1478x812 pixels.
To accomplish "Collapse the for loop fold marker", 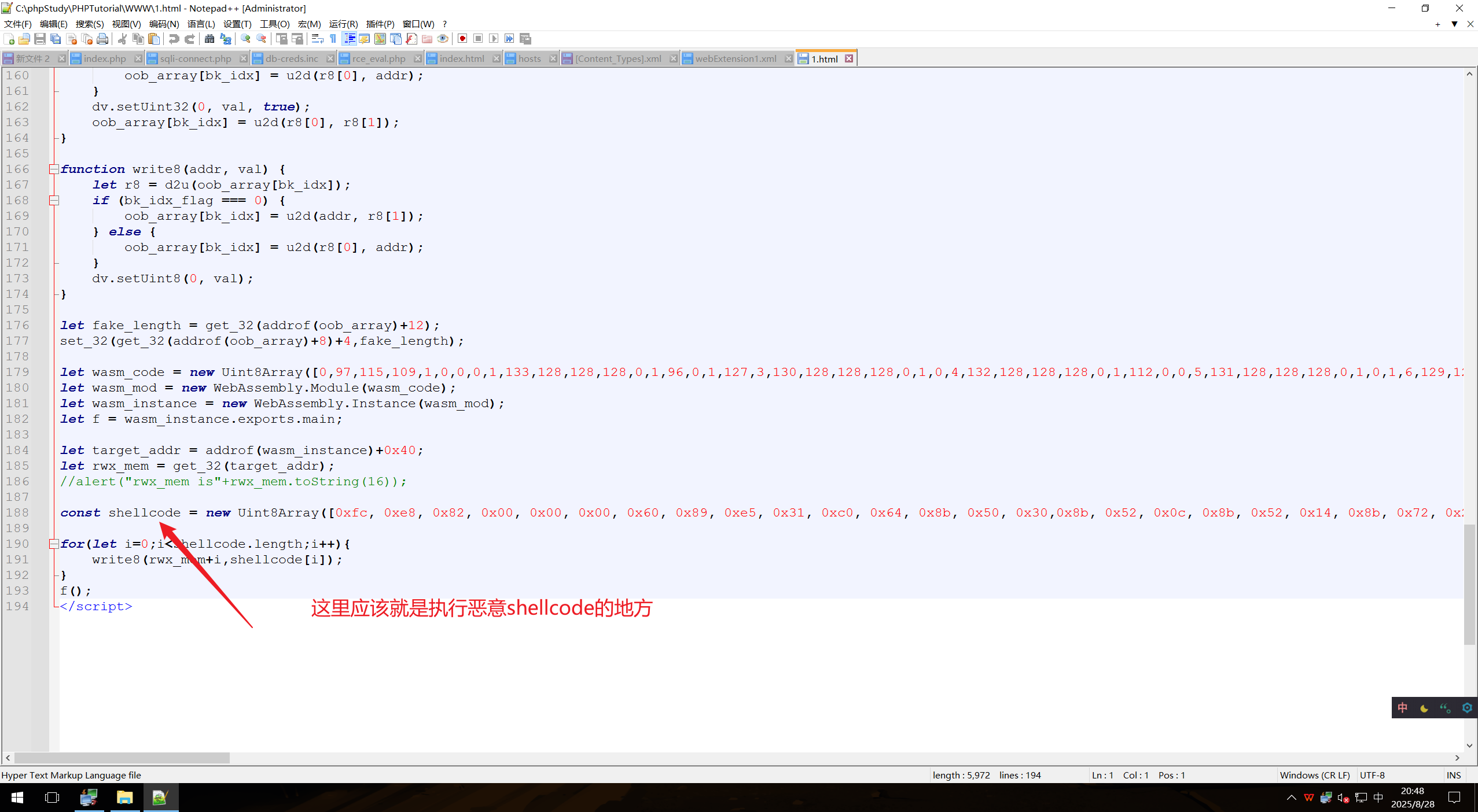I will [x=54, y=544].
